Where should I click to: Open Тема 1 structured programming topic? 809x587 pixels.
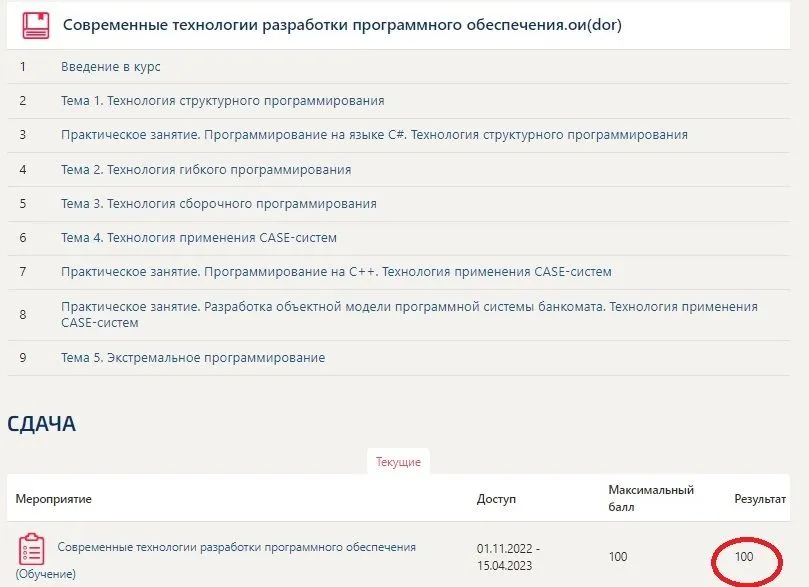(x=222, y=101)
